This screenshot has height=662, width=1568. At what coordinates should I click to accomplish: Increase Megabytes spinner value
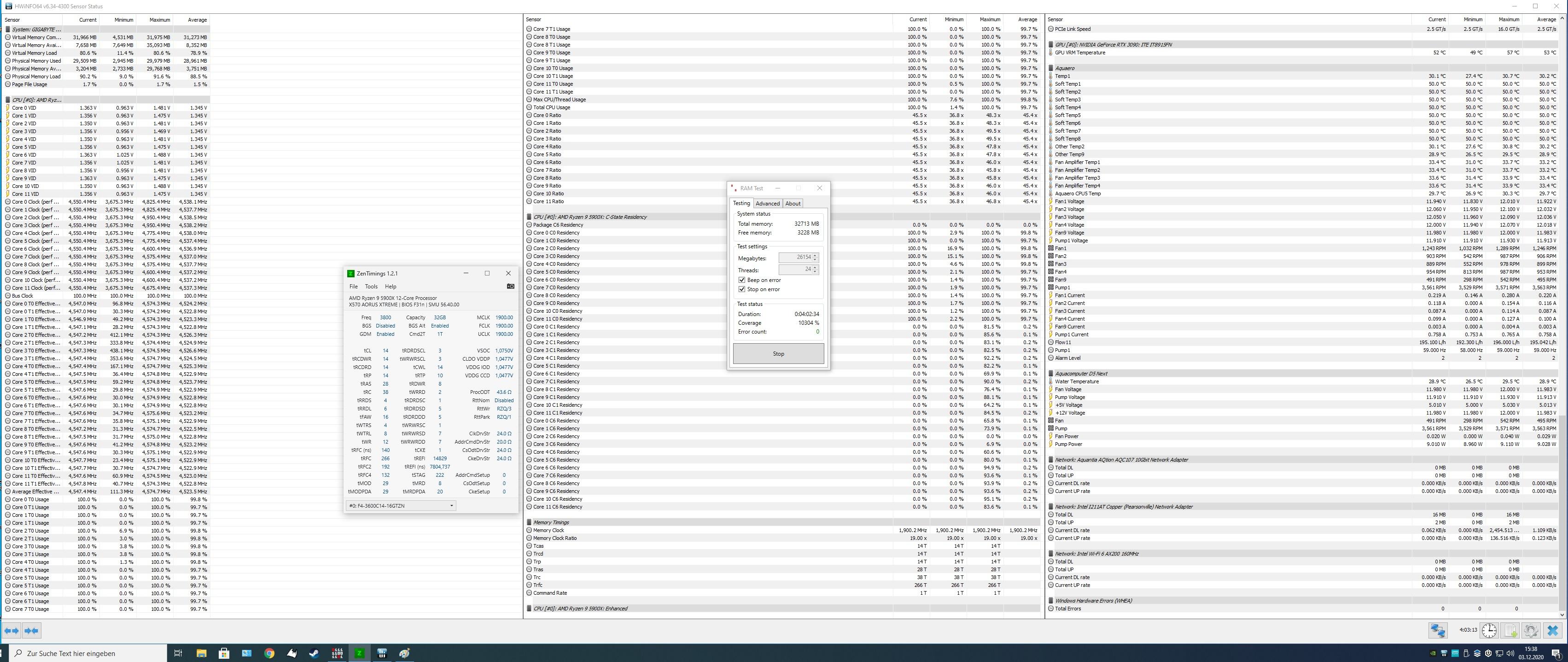click(815, 255)
